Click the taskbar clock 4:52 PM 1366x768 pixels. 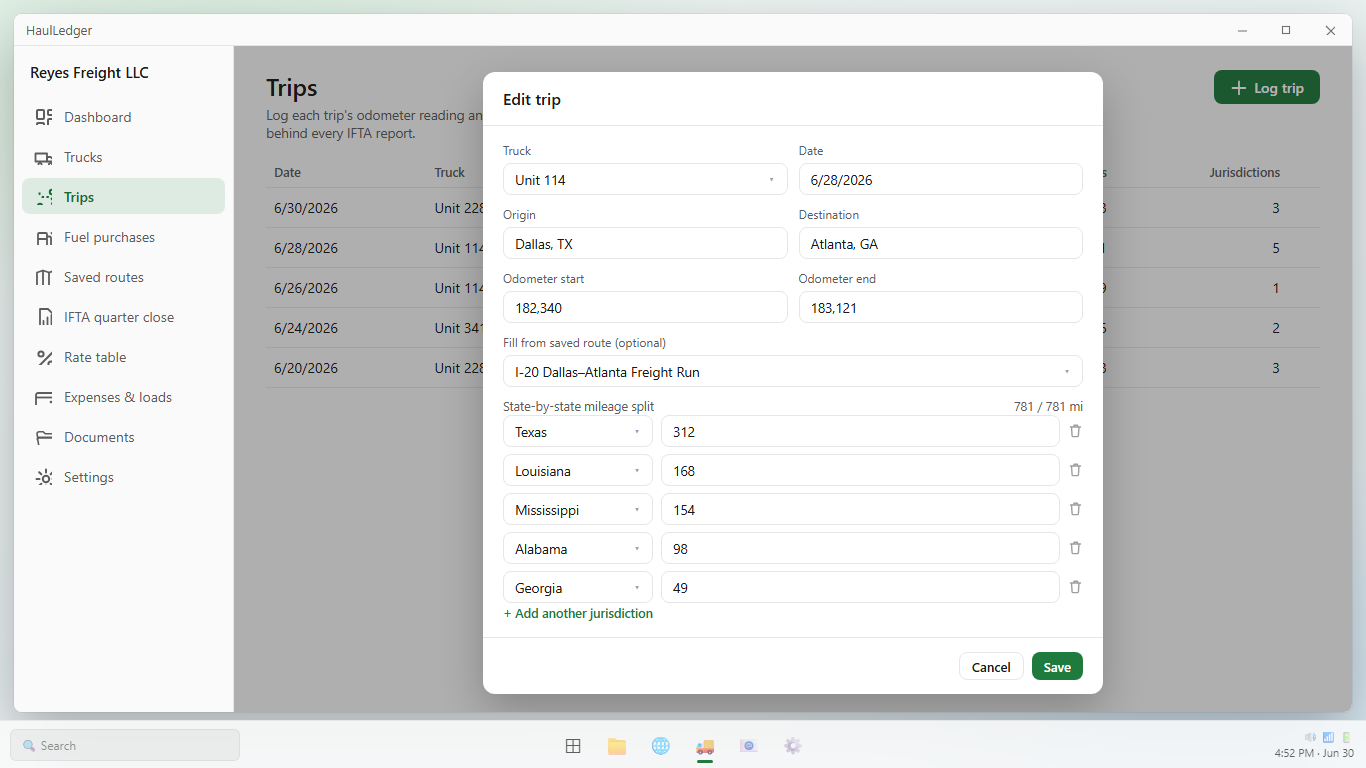(1314, 753)
